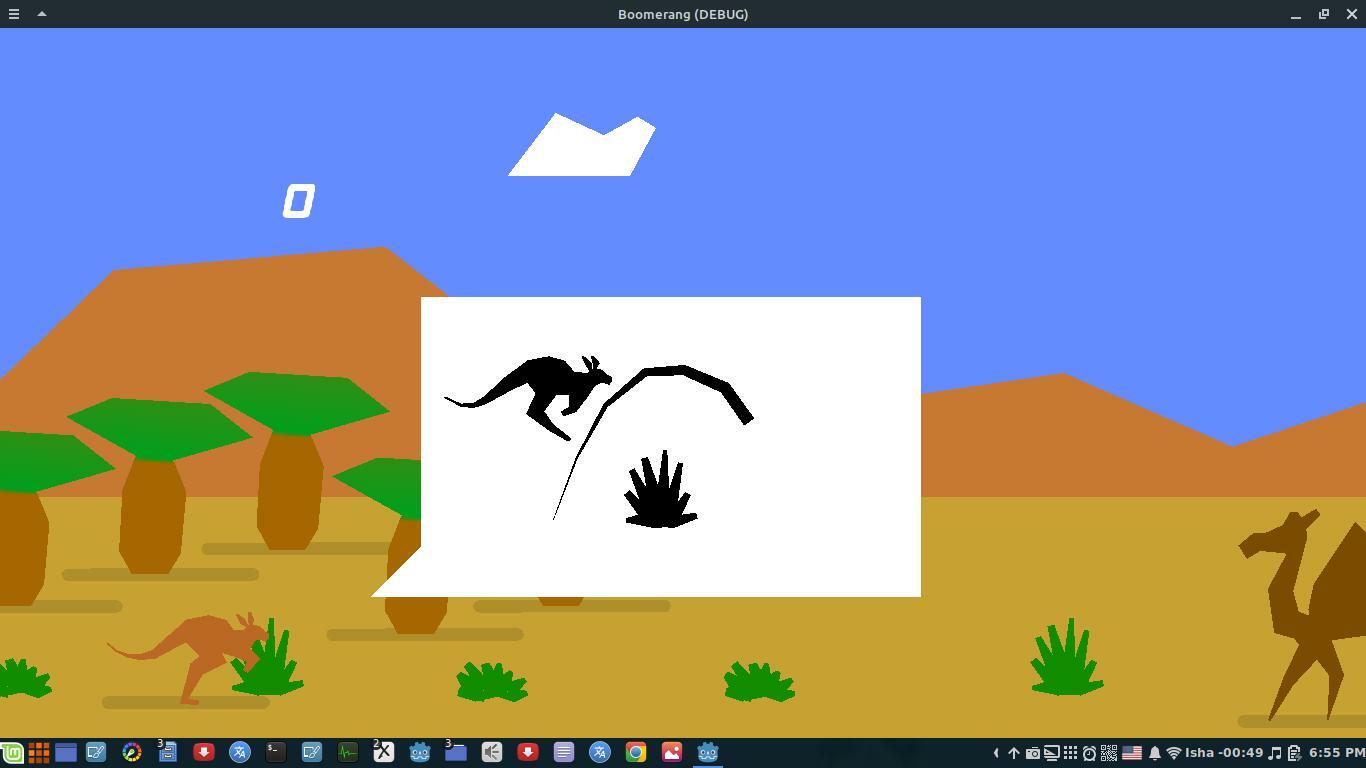Click the camera screenshot tray icon

click(1032, 753)
